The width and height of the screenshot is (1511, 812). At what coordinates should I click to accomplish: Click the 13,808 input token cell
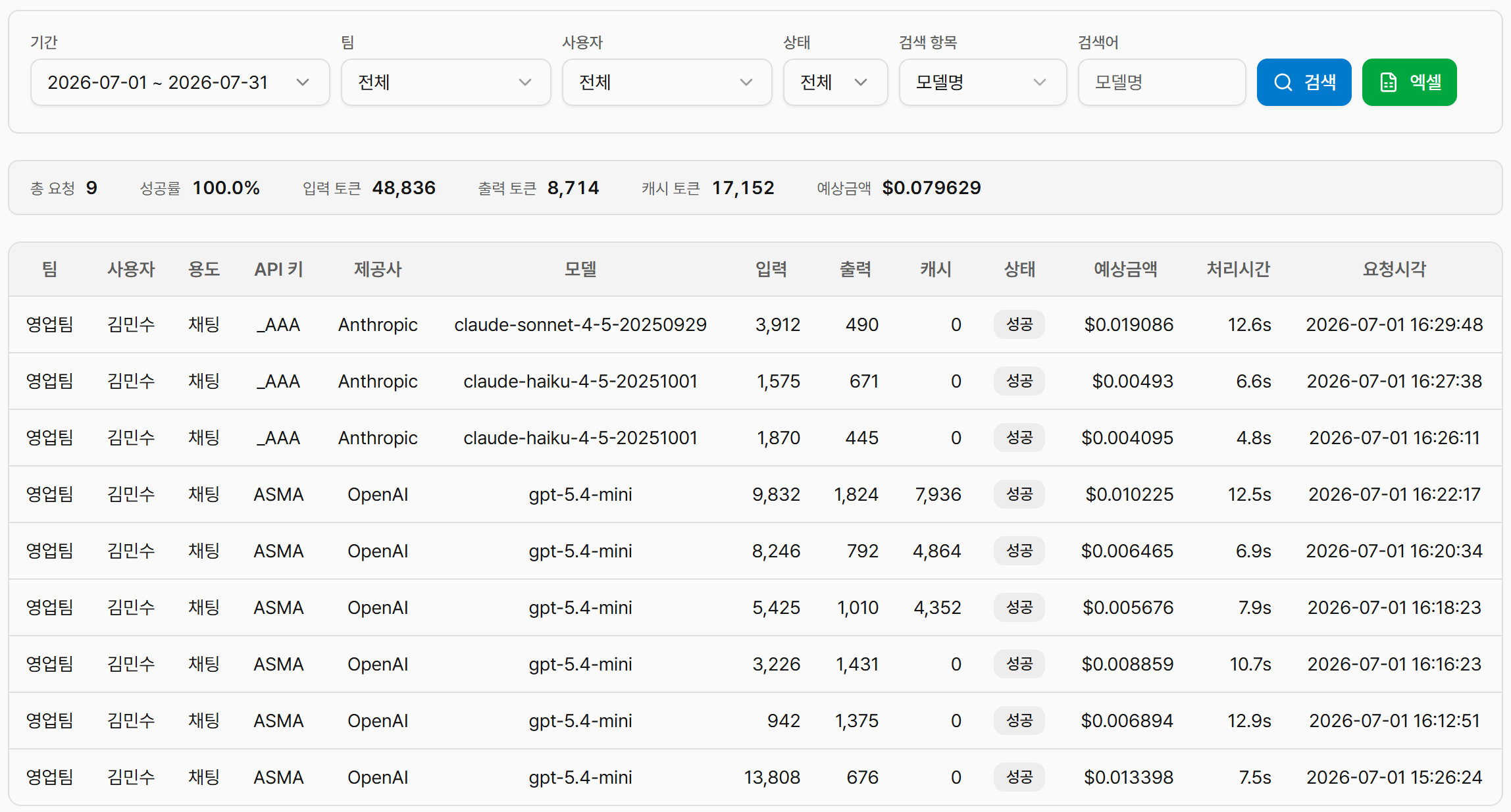(x=772, y=777)
